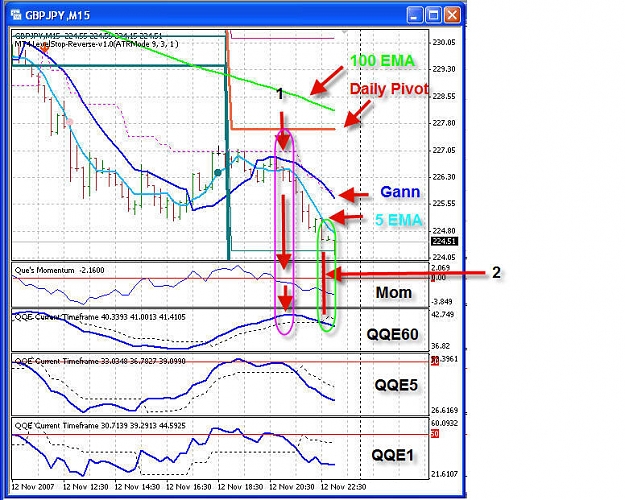Close the GBPJPY,M15 chart window

tap(452, 16)
